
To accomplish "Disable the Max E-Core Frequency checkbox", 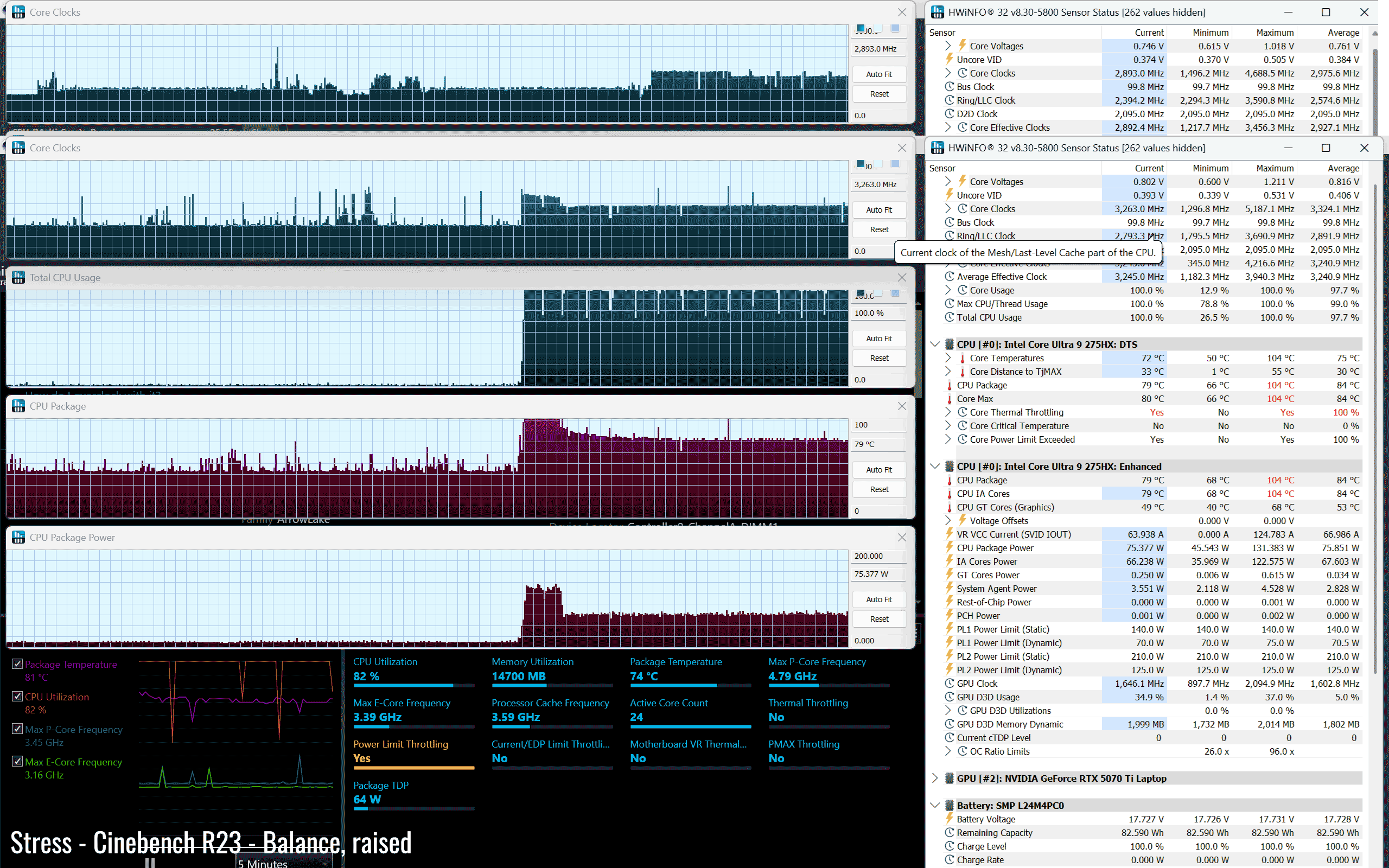I will point(18,762).
